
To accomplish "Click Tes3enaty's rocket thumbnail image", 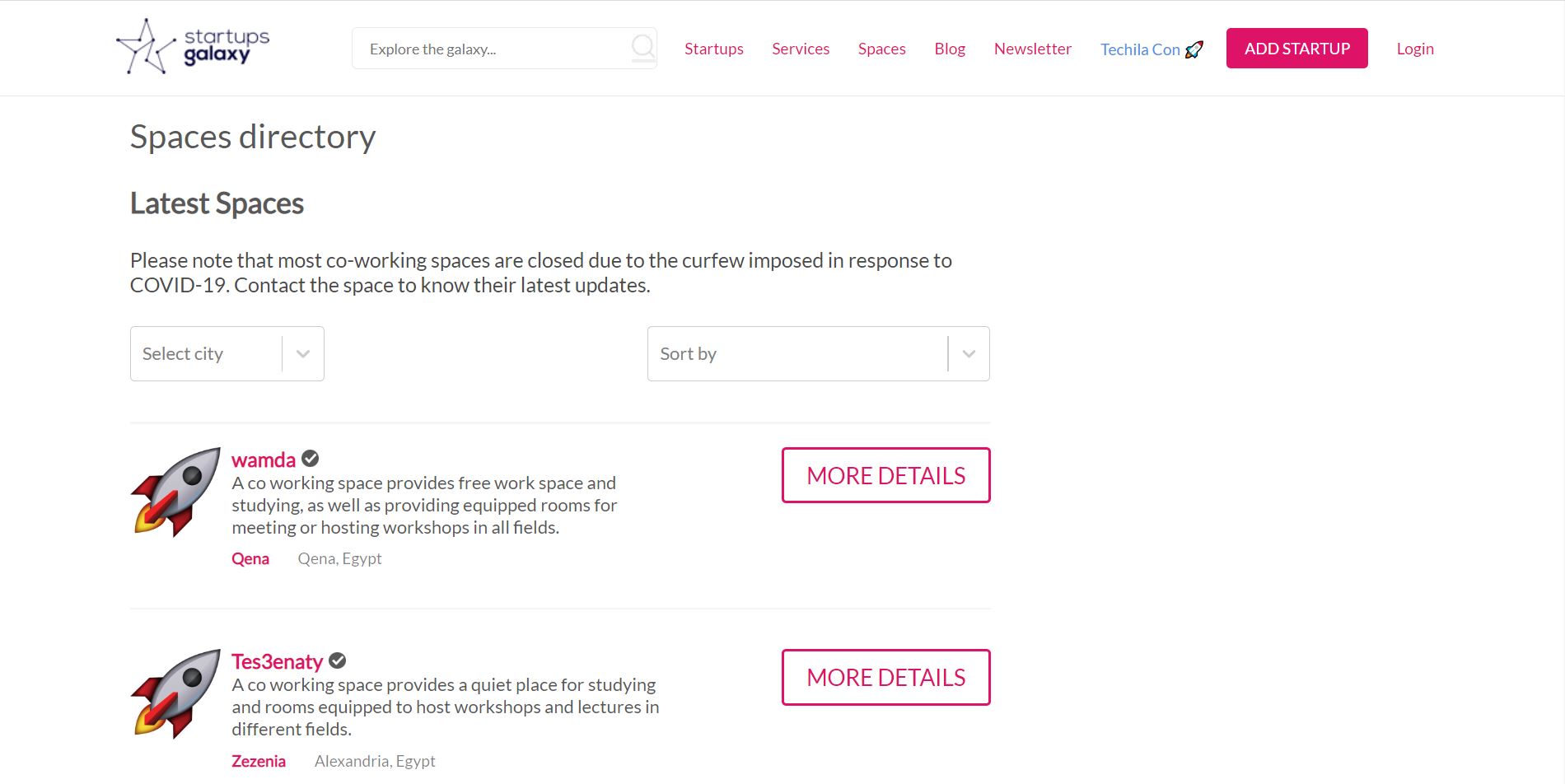I will click(175, 693).
